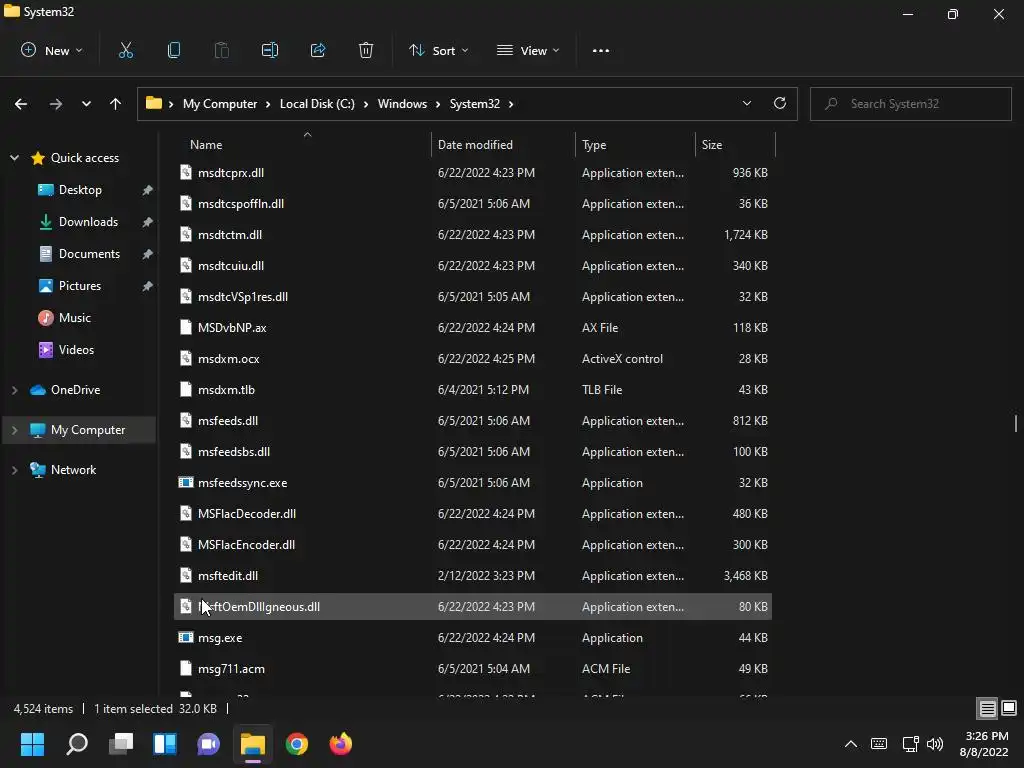
Task: Open network status in system tray
Action: tap(910, 744)
